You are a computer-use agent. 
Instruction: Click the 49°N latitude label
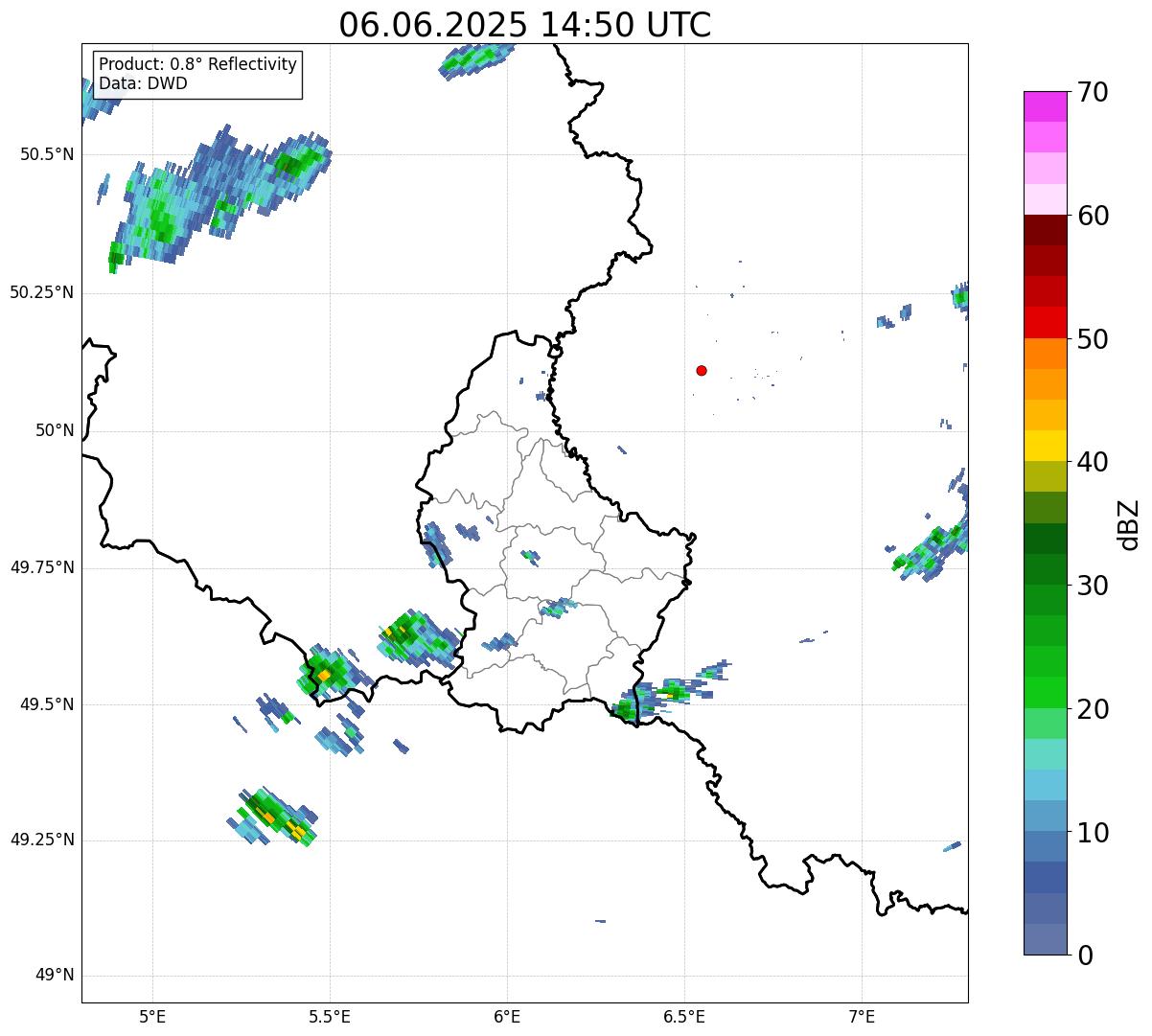point(55,976)
